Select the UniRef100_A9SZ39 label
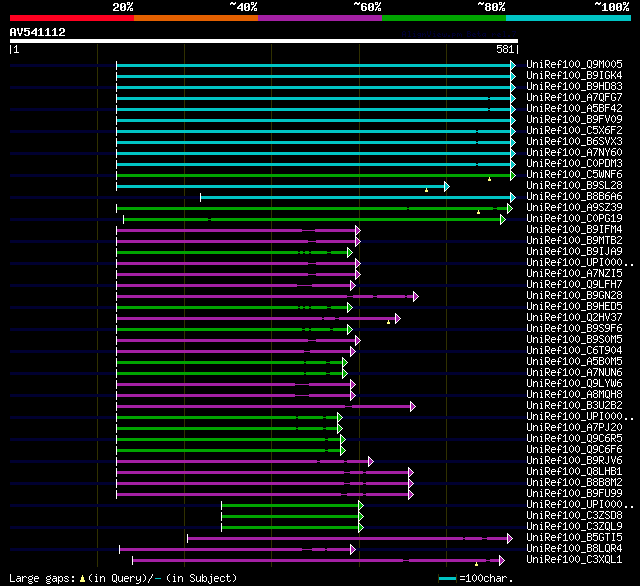Screen dimensions: 640x586 [x=574, y=208]
